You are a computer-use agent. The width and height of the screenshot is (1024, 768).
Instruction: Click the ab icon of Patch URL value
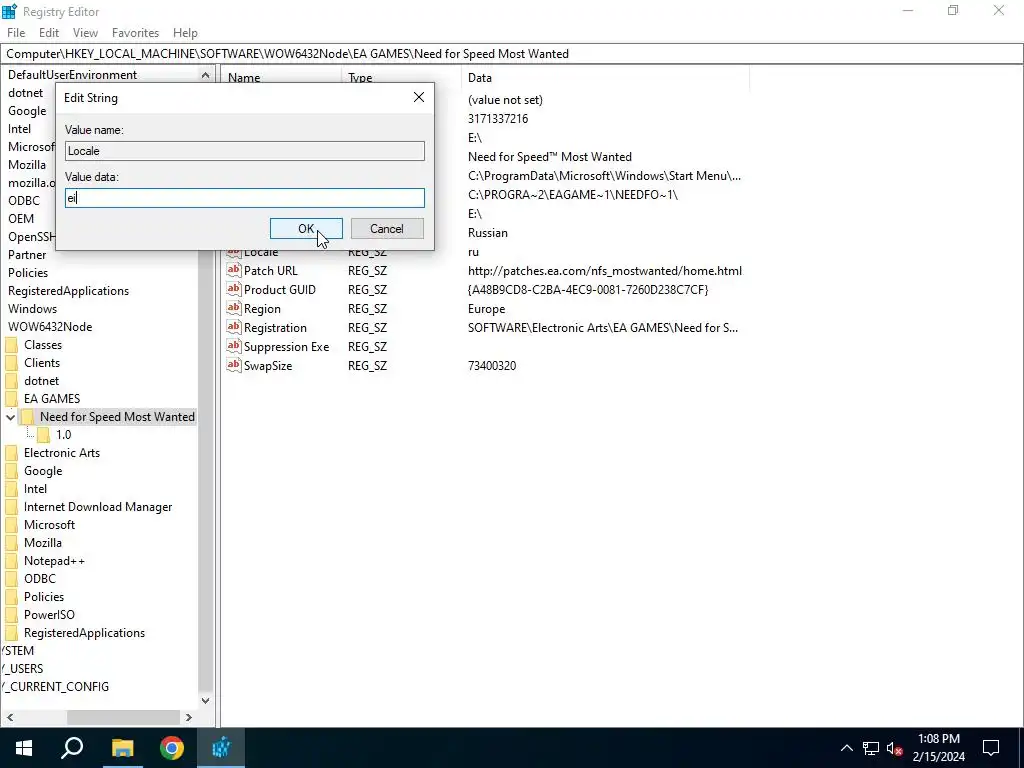point(234,270)
